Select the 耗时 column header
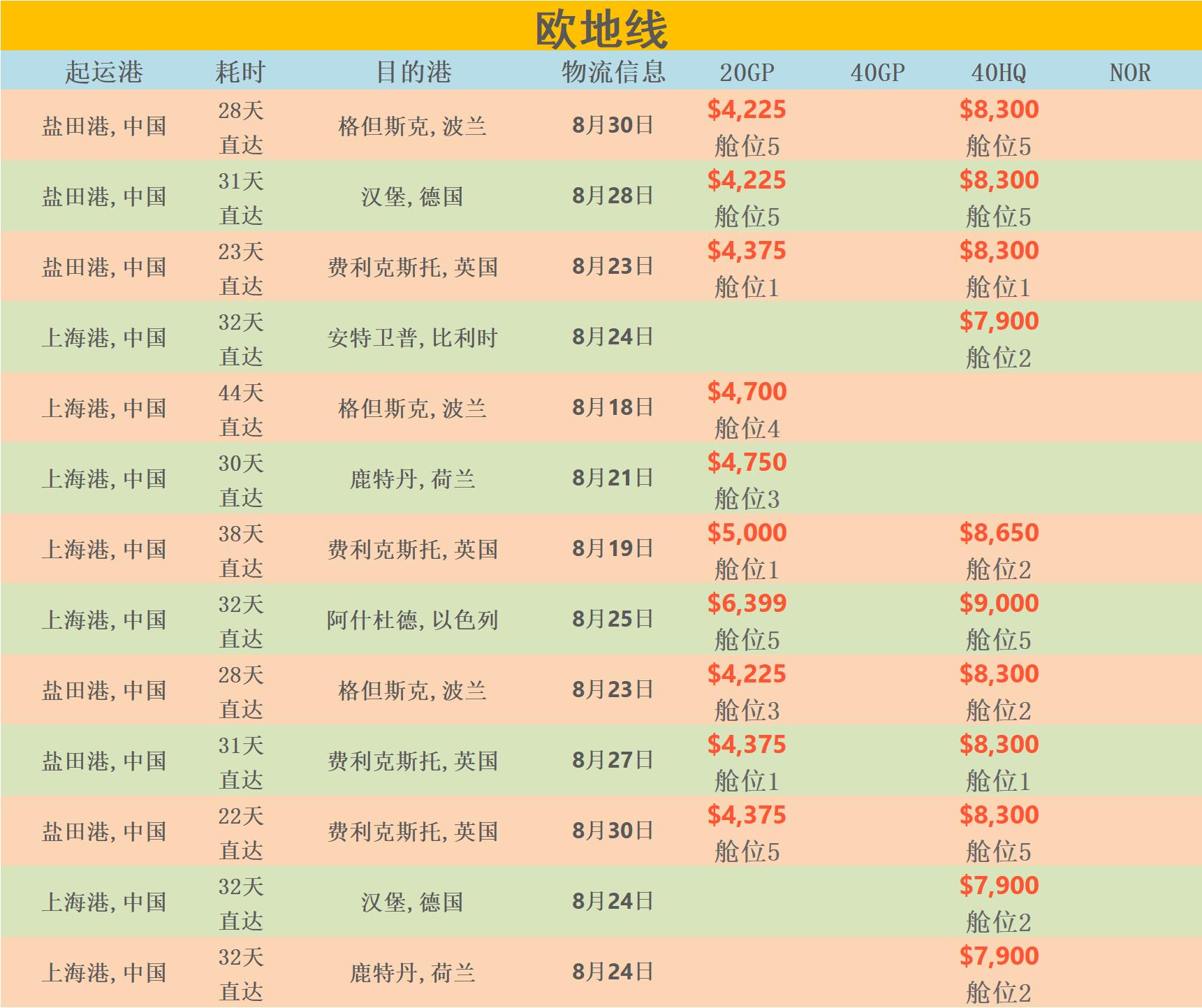Viewport: 1202px width, 1008px height. (x=240, y=72)
